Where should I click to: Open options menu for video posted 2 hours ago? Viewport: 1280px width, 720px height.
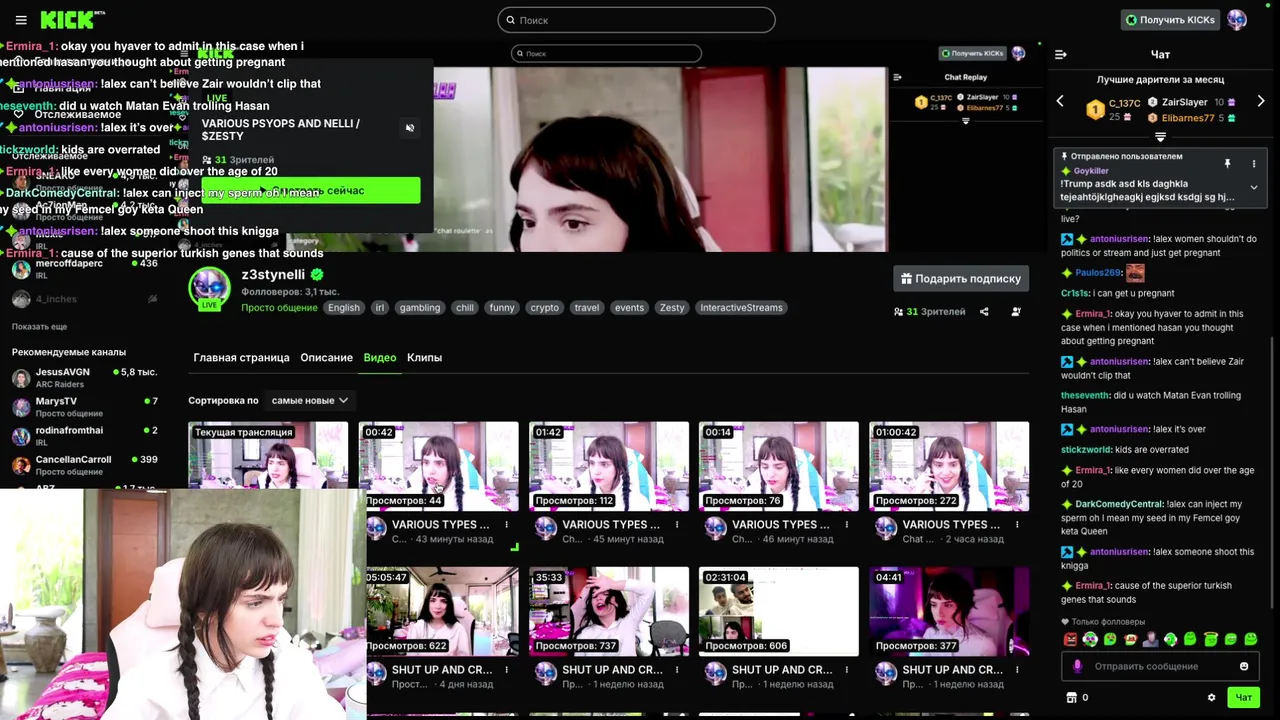point(1017,524)
